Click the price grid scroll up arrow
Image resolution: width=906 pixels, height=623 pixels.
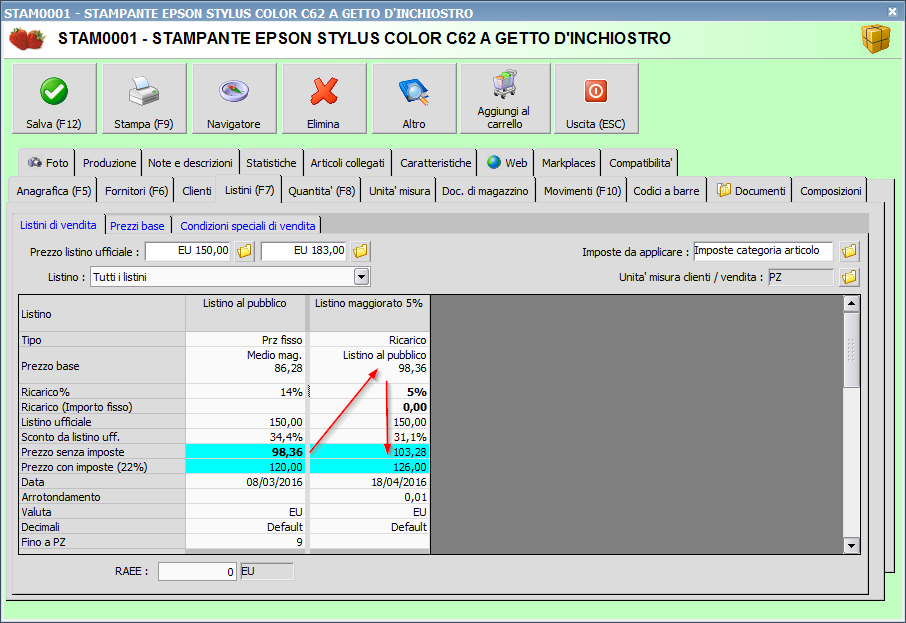click(851, 303)
